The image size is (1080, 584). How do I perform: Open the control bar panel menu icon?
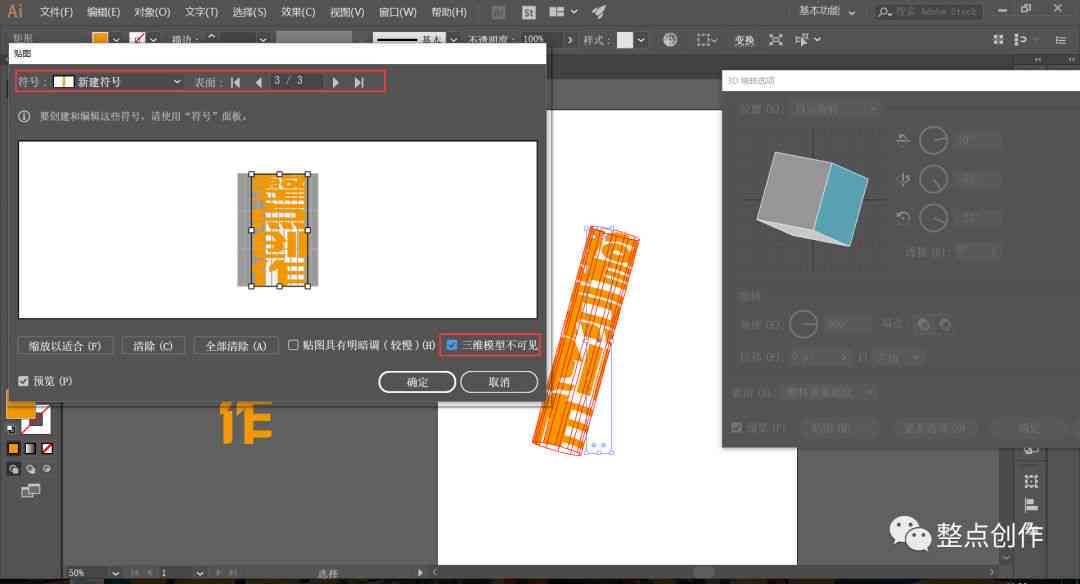click(x=1061, y=40)
